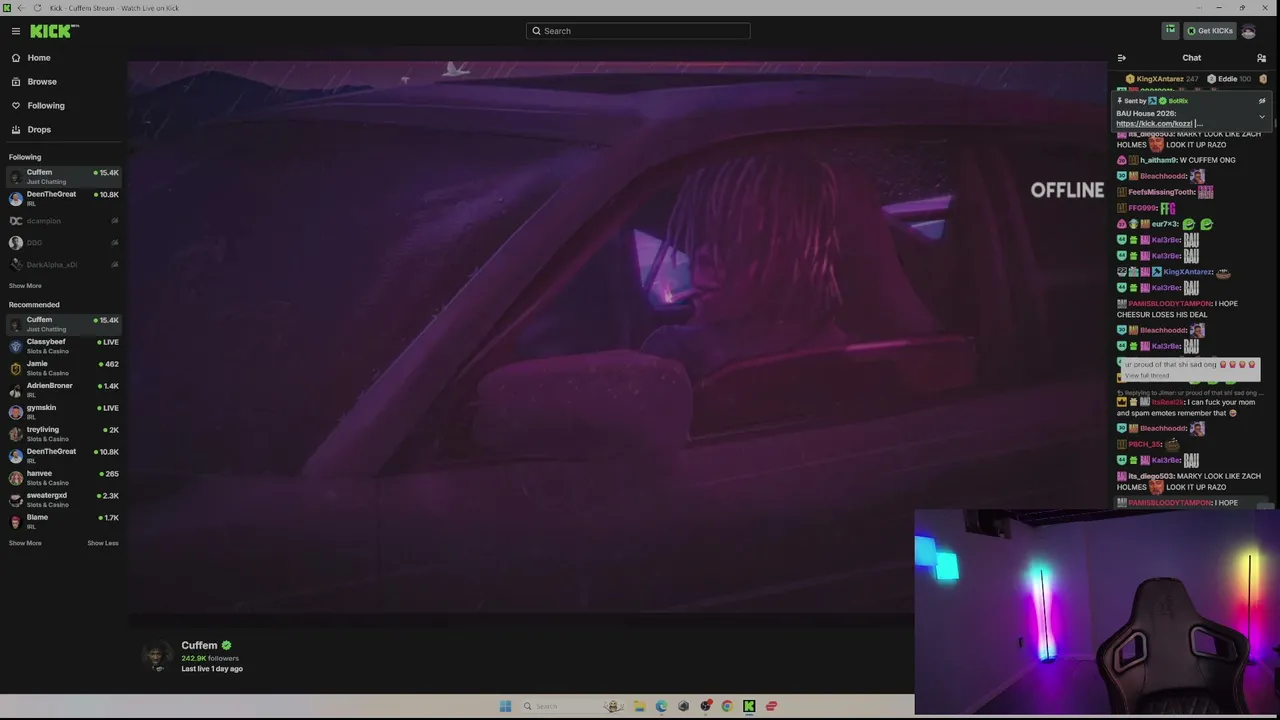The height and width of the screenshot is (720, 1280).
Task: Open the Drops gift icon
Action: [x=16, y=130]
